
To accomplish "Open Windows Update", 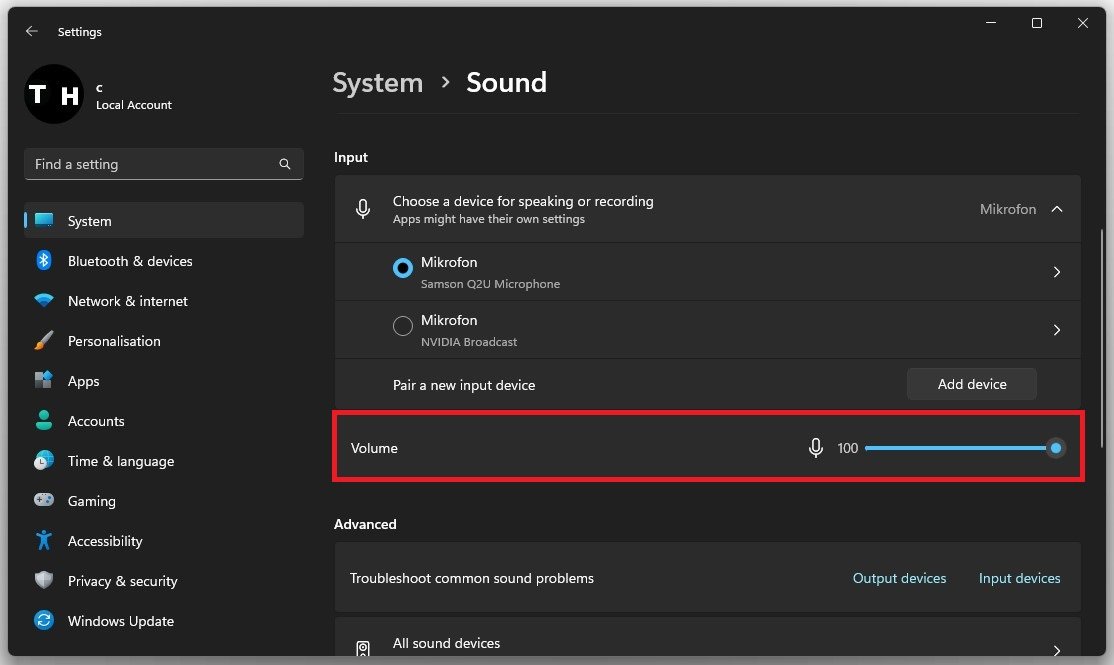I will (120, 621).
